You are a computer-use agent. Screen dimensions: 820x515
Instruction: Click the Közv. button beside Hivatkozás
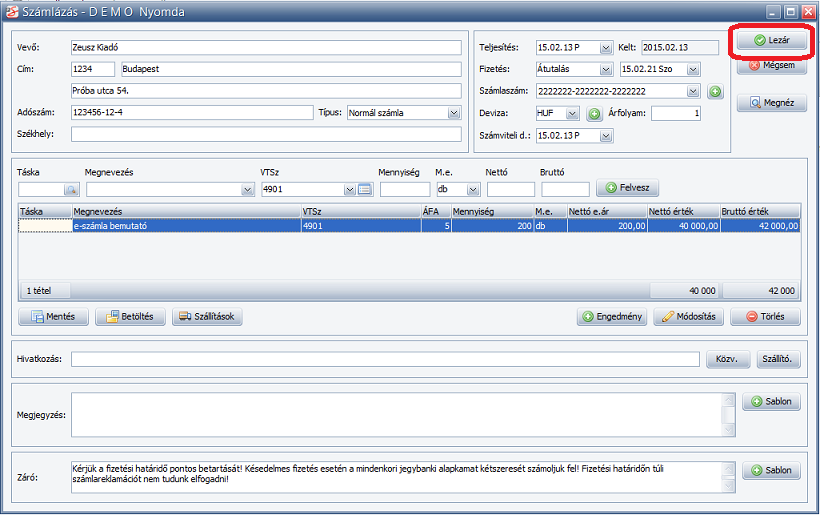(727, 359)
